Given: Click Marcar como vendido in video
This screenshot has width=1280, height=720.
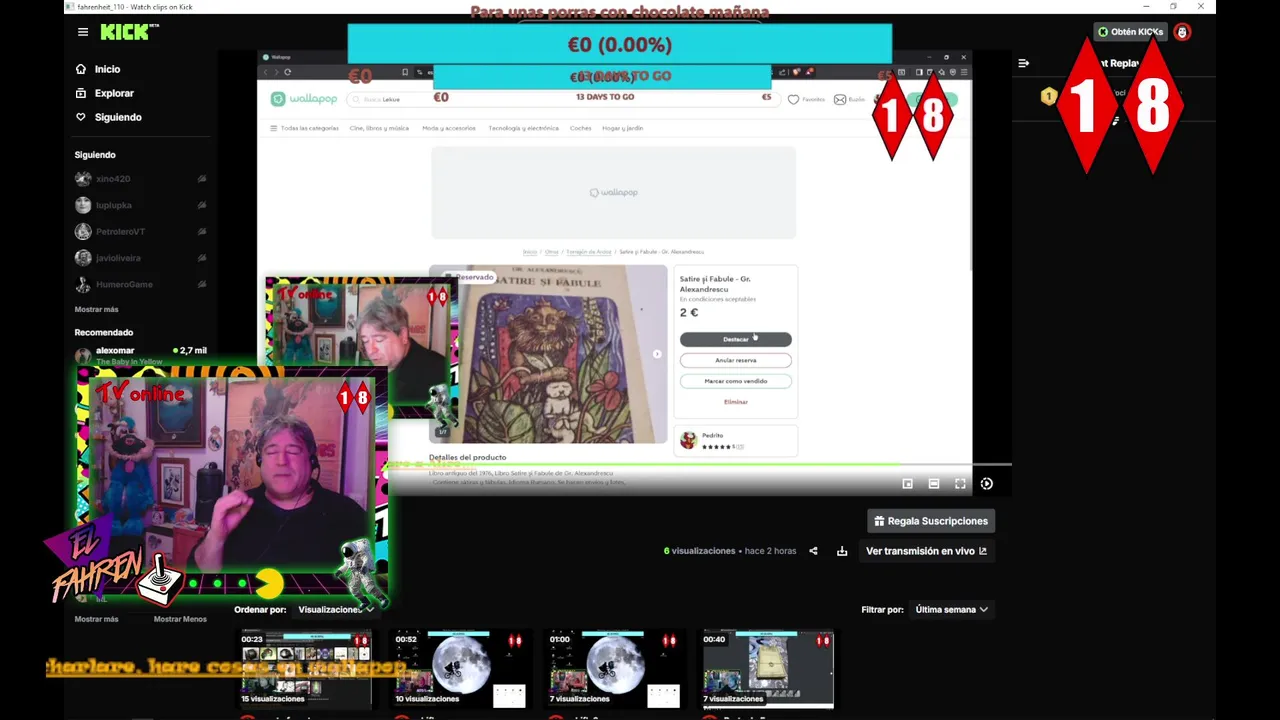Looking at the screenshot, I should 735,381.
